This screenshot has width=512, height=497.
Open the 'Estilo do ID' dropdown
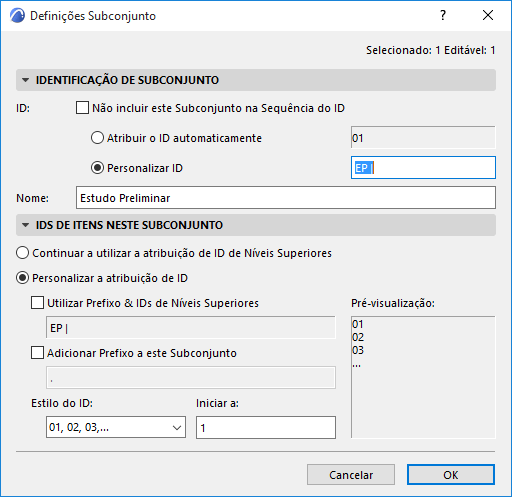point(116,427)
